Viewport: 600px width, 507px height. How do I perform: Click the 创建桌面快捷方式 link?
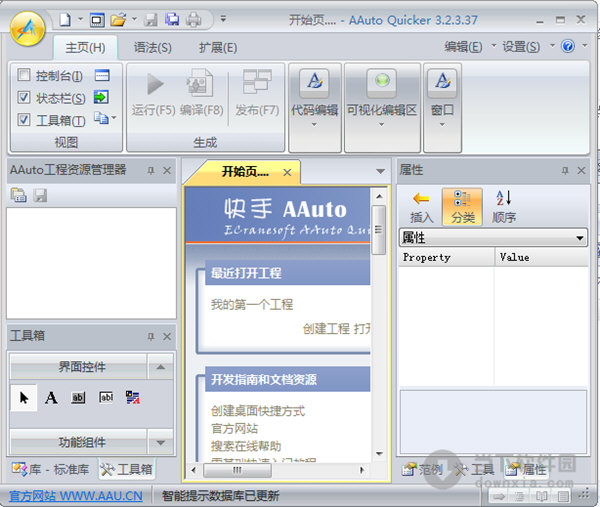click(x=258, y=411)
